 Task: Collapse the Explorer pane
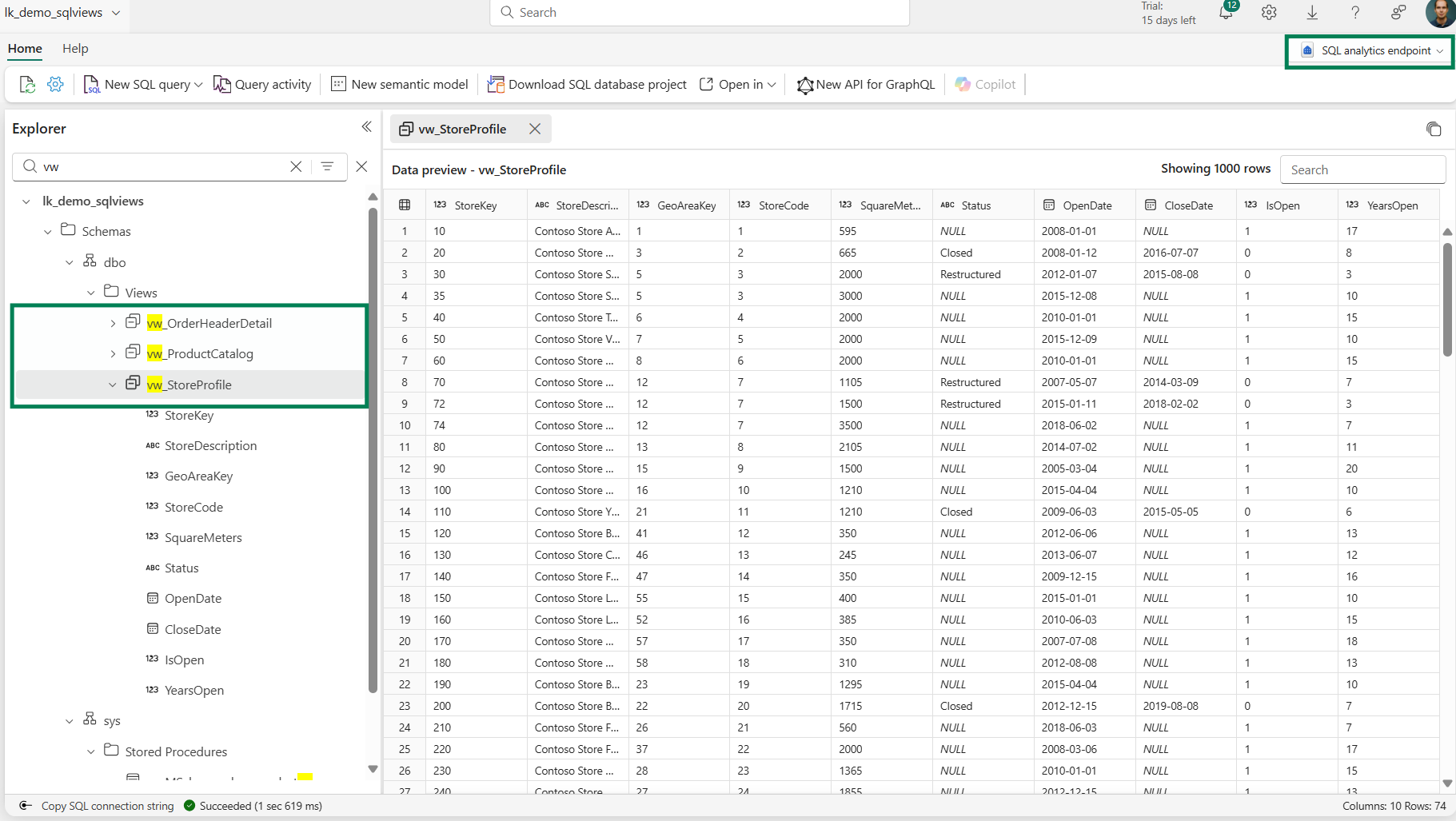[x=366, y=127]
